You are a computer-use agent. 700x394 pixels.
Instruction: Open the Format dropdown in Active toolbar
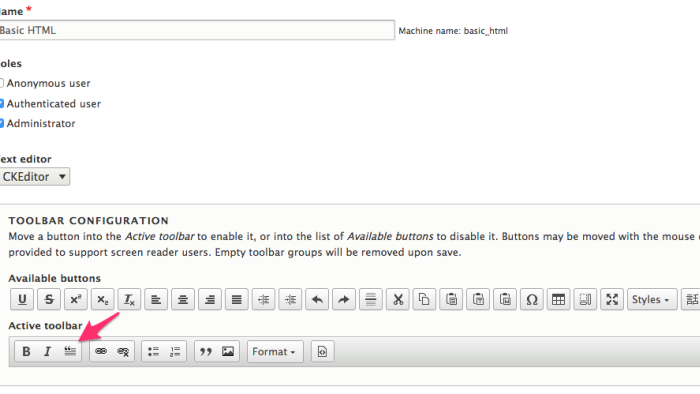click(275, 352)
